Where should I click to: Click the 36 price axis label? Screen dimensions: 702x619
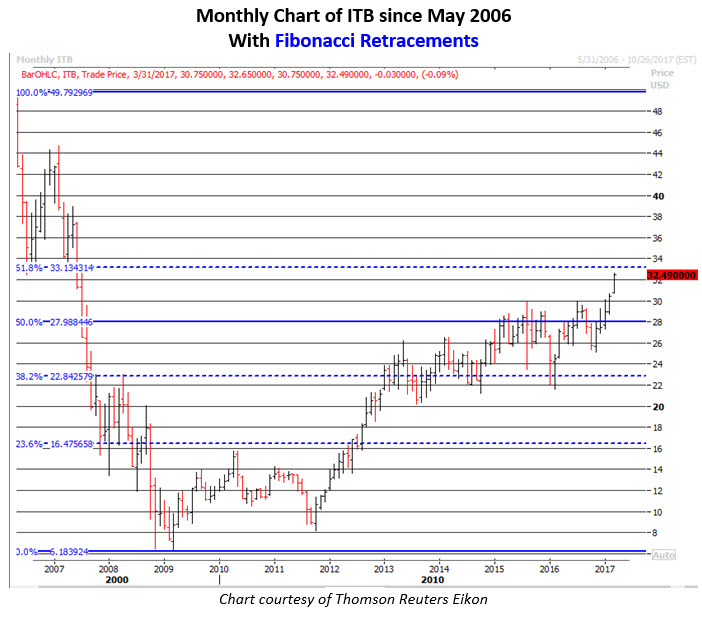(657, 238)
